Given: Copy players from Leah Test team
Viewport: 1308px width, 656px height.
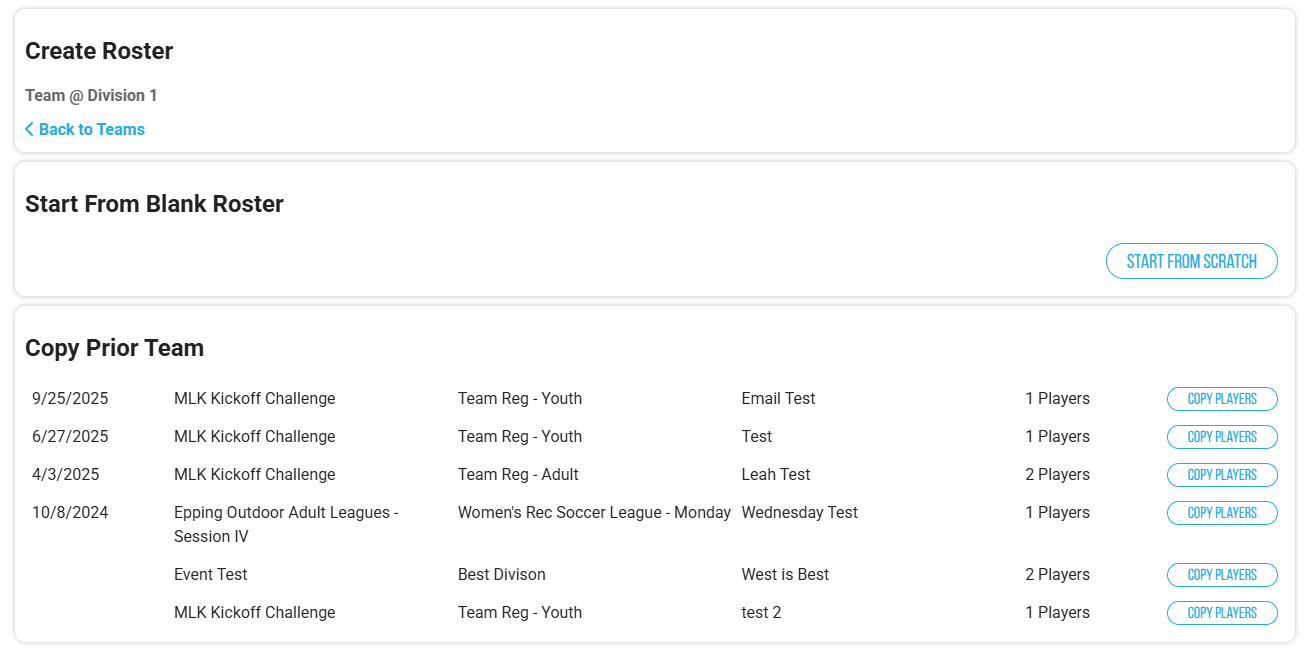Looking at the screenshot, I should [x=1221, y=475].
